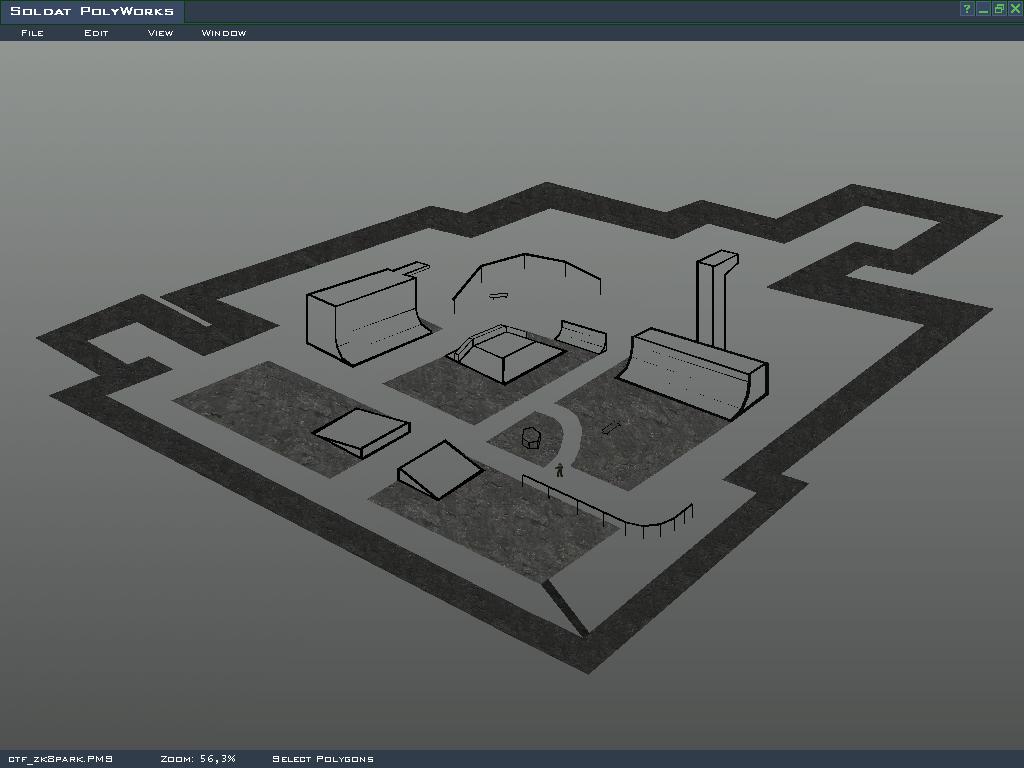Select the large left quarter-pipe ramp
This screenshot has width=1024, height=768.
pos(360,315)
